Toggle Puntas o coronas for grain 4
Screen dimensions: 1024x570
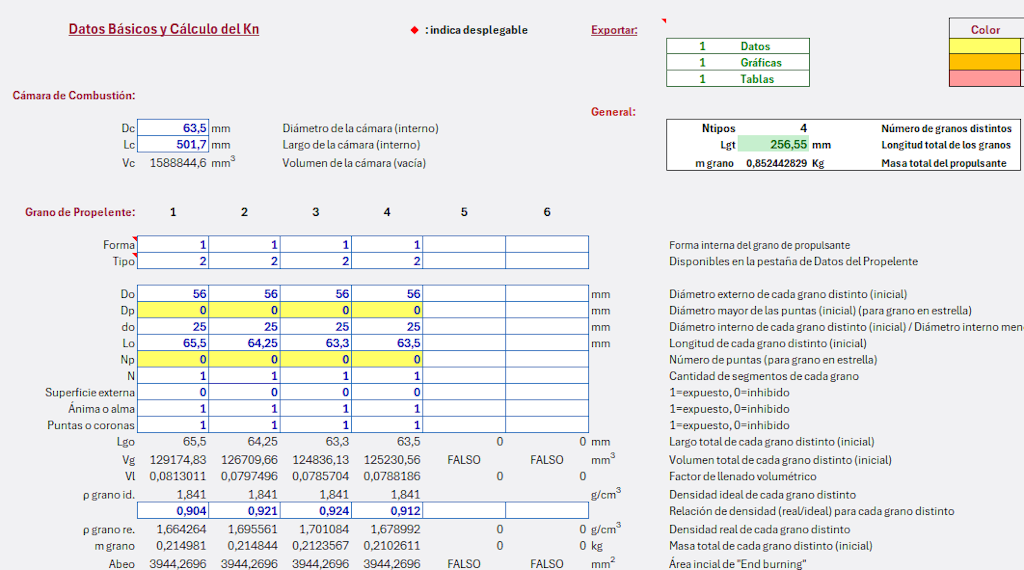point(387,424)
